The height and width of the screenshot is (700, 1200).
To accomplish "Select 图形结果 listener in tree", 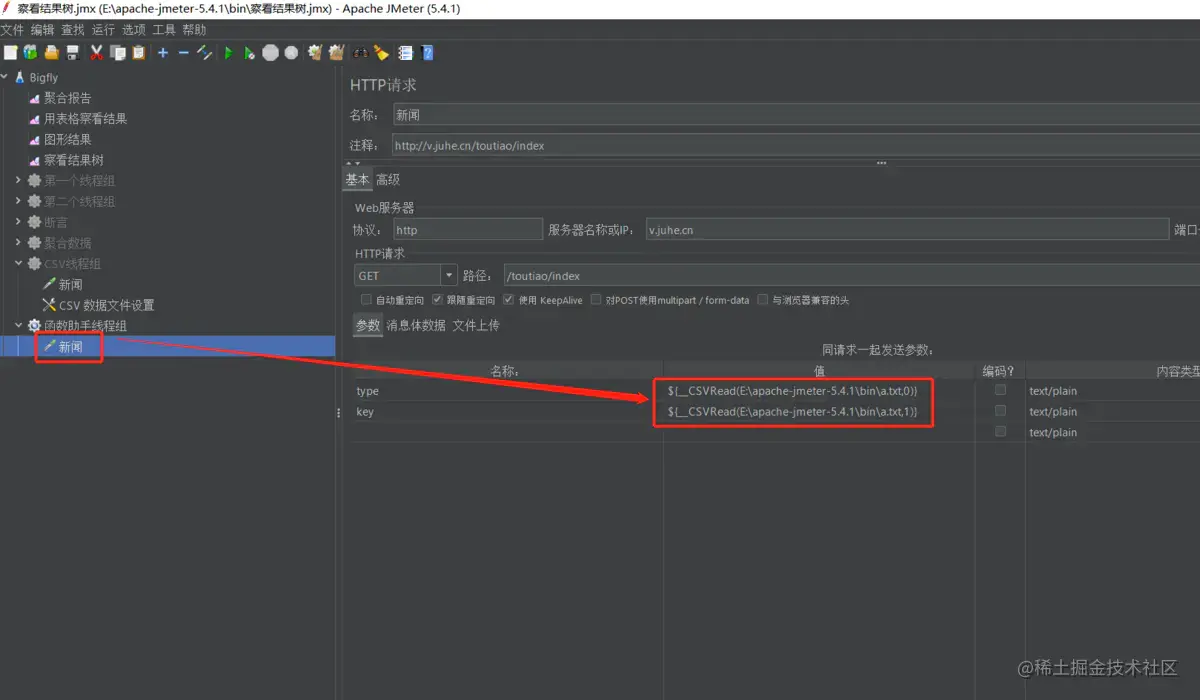I will (x=67, y=140).
